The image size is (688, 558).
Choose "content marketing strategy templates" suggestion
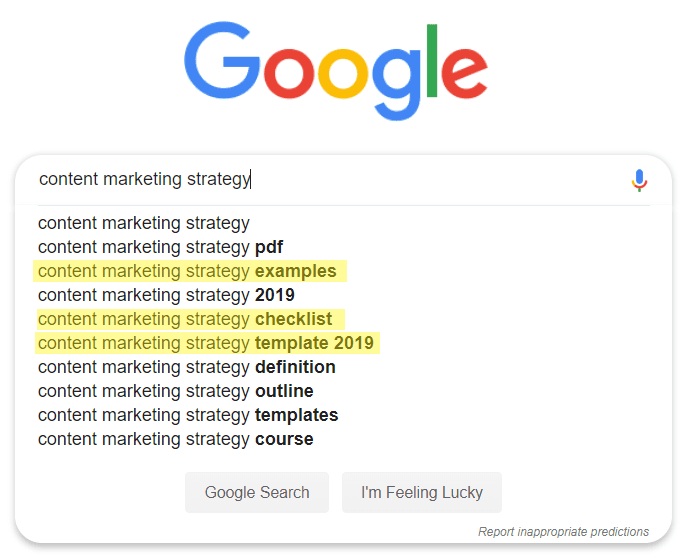[188, 415]
